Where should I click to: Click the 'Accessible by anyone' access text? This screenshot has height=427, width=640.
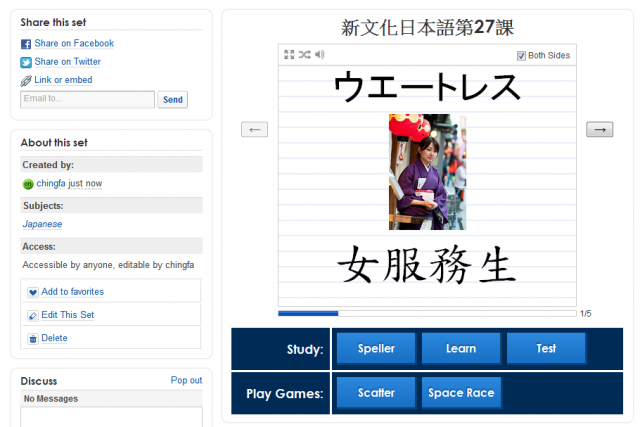pyautogui.click(x=108, y=265)
